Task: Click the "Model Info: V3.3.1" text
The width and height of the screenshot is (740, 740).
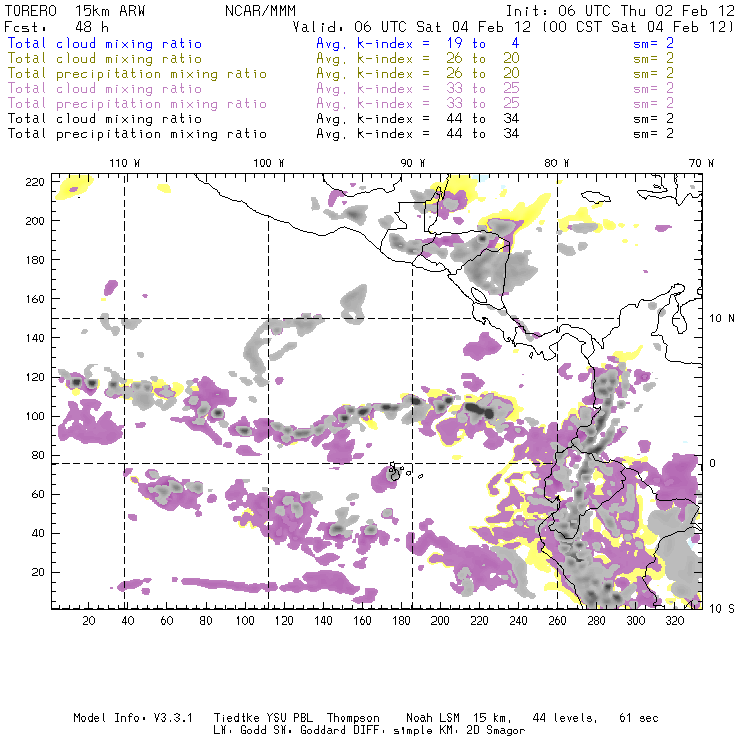Action: coord(133,718)
